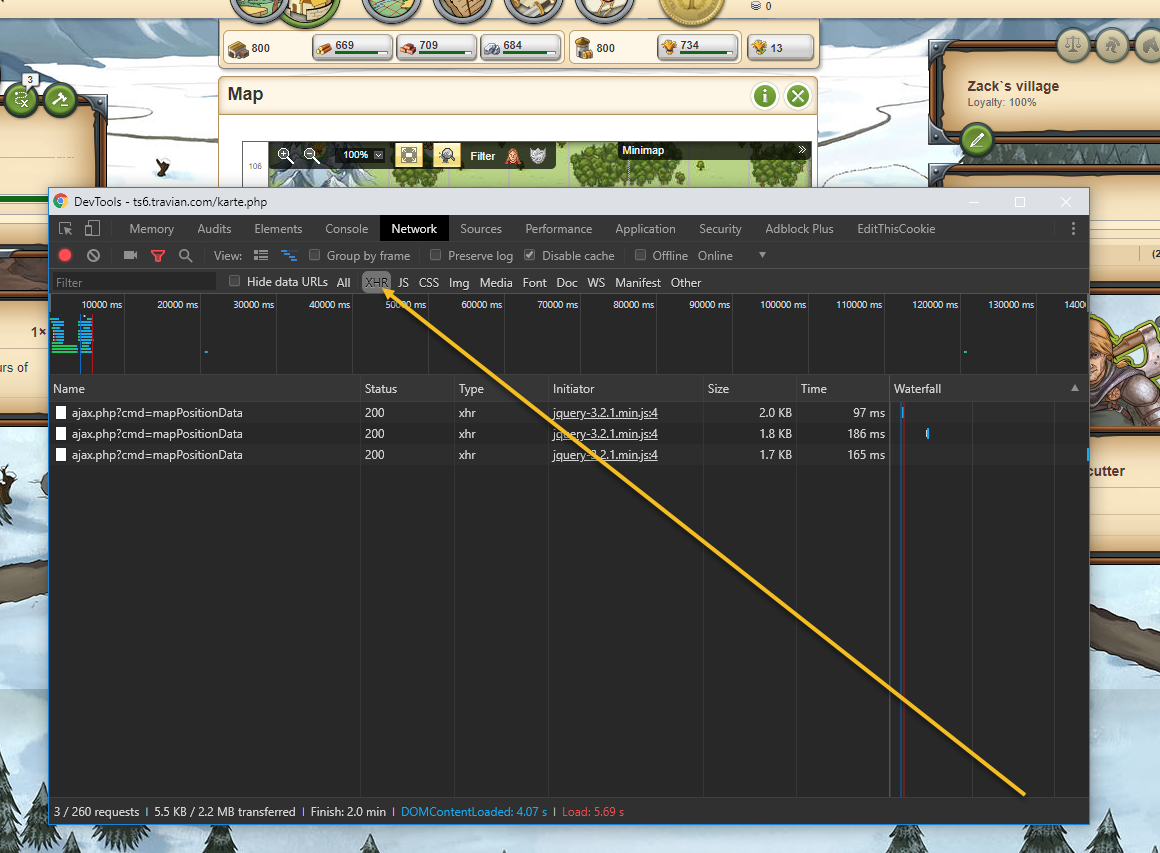1160x853 pixels.
Task: Collapse the Minimap with double chevron
Action: tap(802, 149)
